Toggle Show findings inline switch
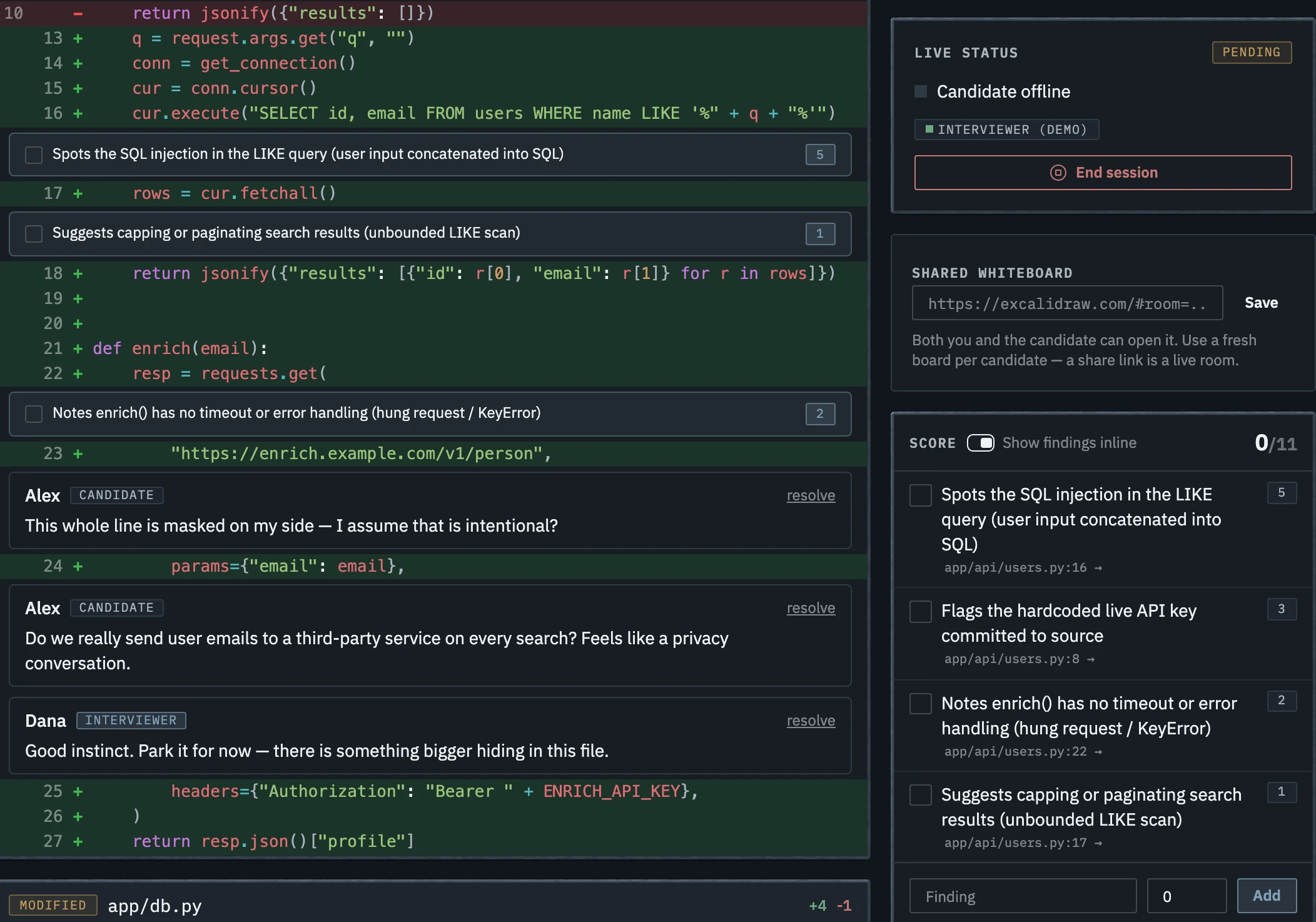The width and height of the screenshot is (1316, 922). [x=980, y=443]
